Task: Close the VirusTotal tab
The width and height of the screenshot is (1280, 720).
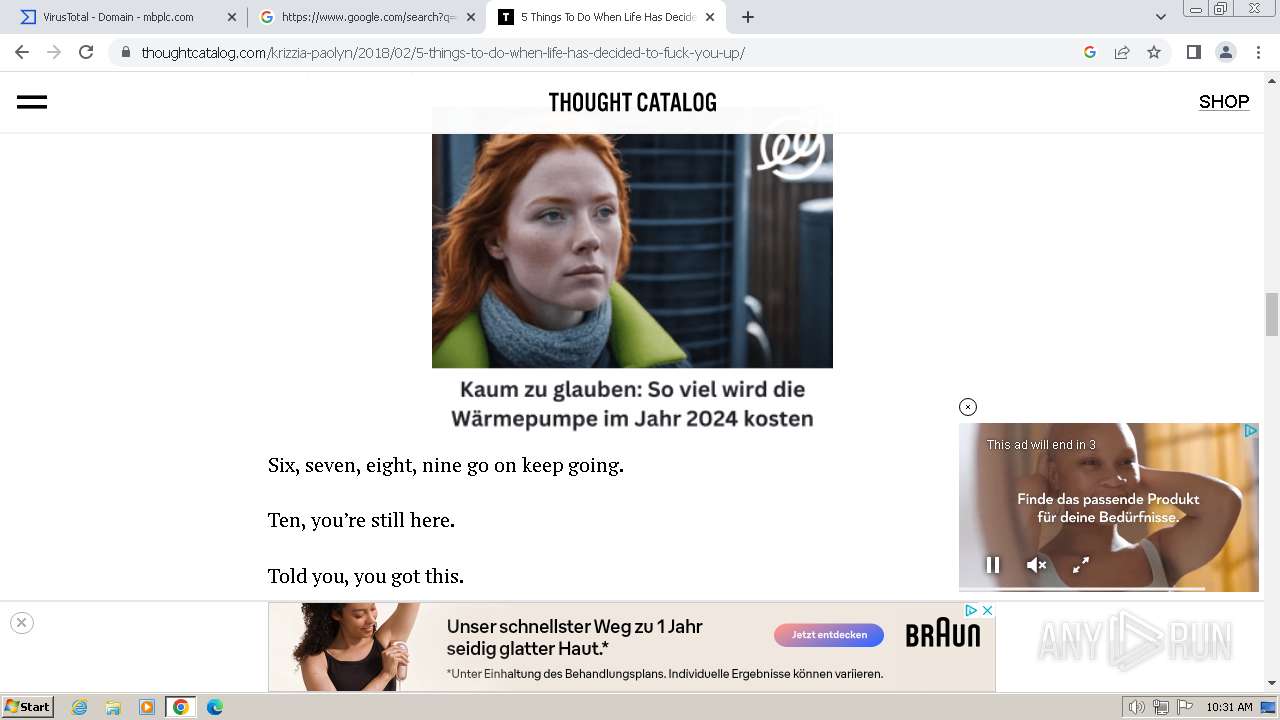Action: [232, 17]
